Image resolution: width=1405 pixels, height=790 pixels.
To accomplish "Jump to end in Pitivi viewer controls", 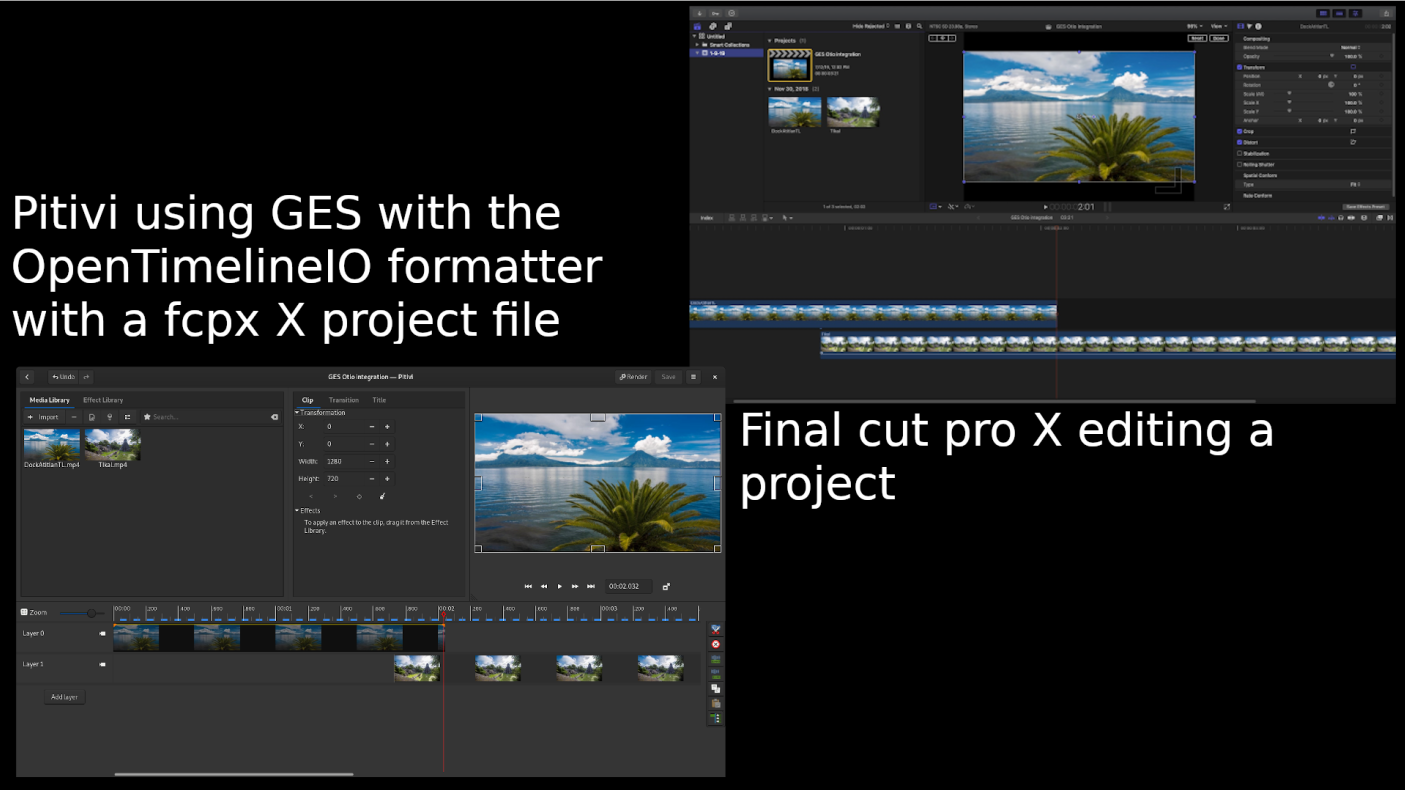I will point(591,586).
